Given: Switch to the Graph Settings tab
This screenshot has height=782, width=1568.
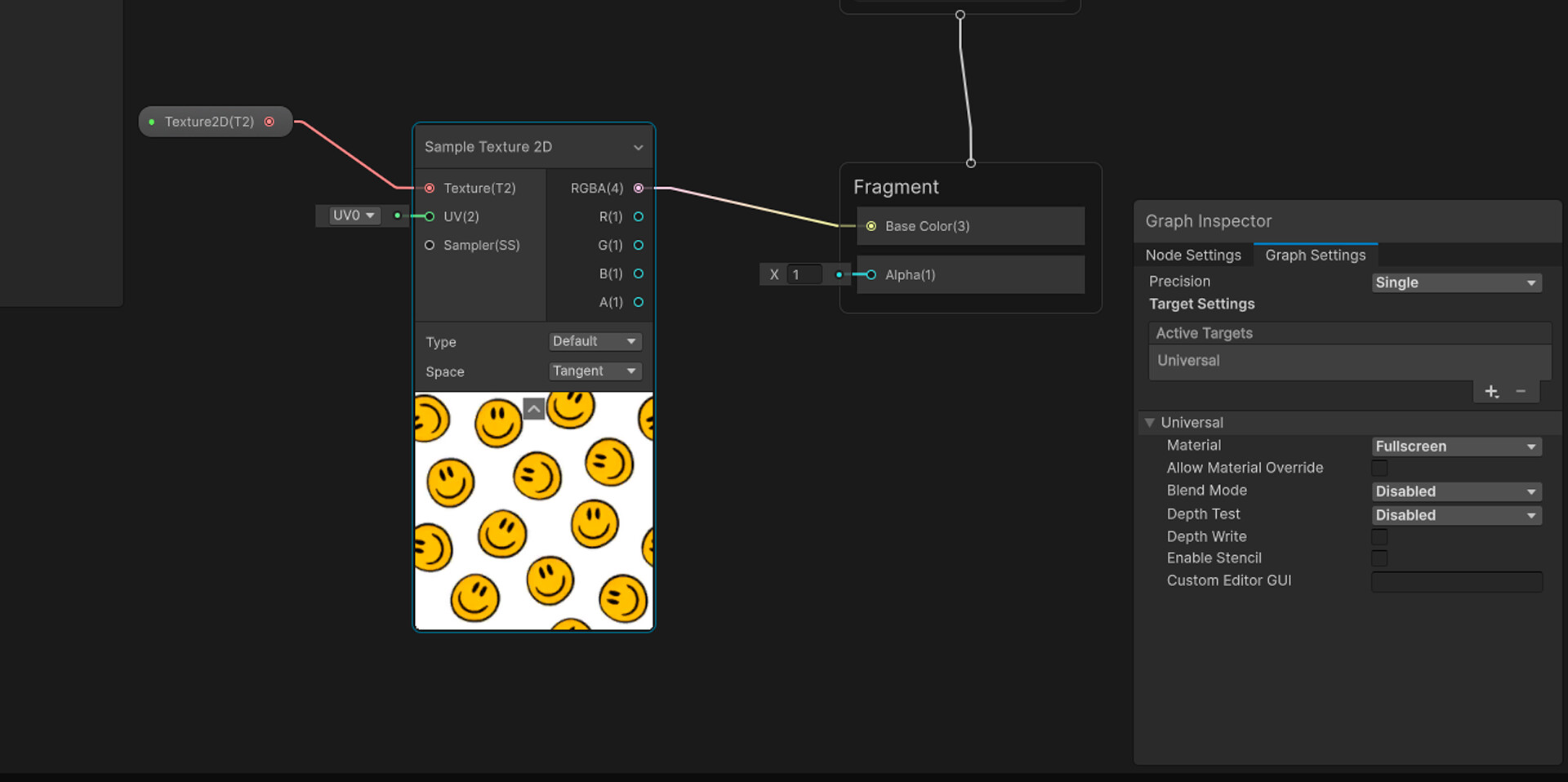Looking at the screenshot, I should (x=1316, y=255).
